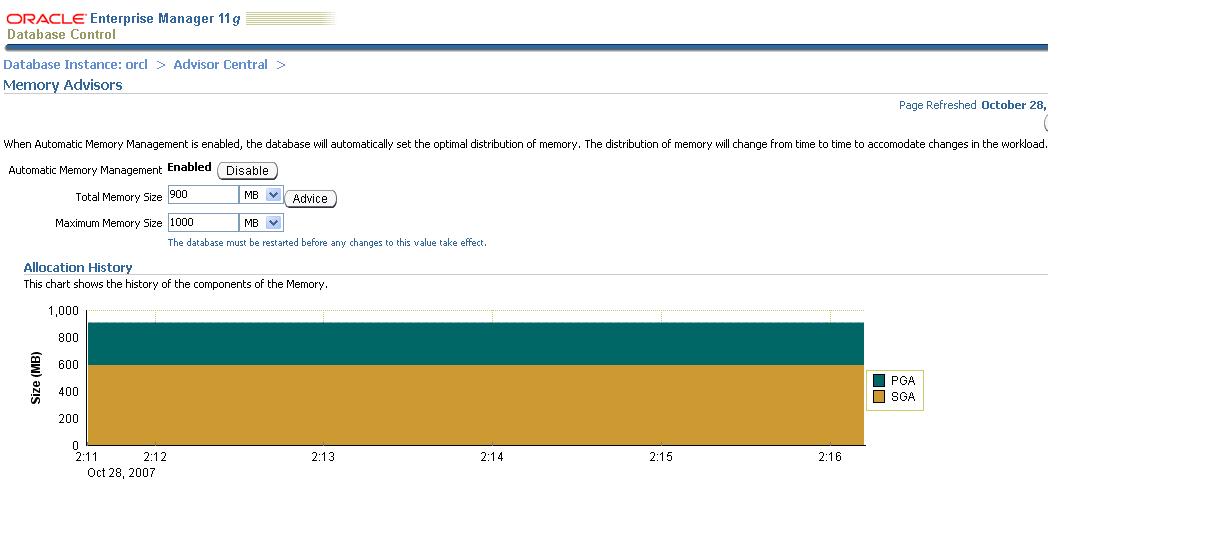Screen dimensions: 1218x550
Task: Click the 2:13 time axis label
Action: (x=322, y=457)
